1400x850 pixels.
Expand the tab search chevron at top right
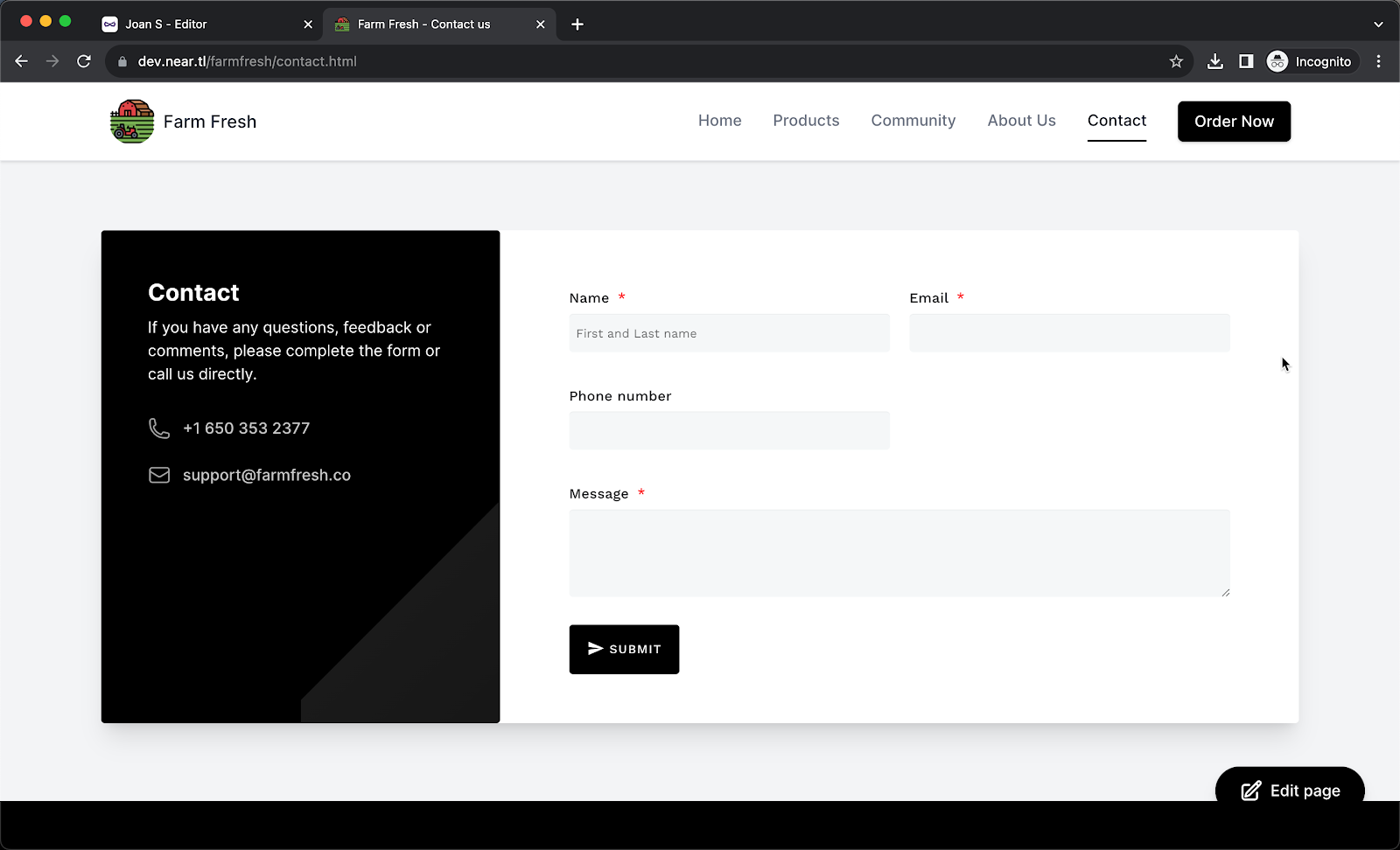point(1378,24)
